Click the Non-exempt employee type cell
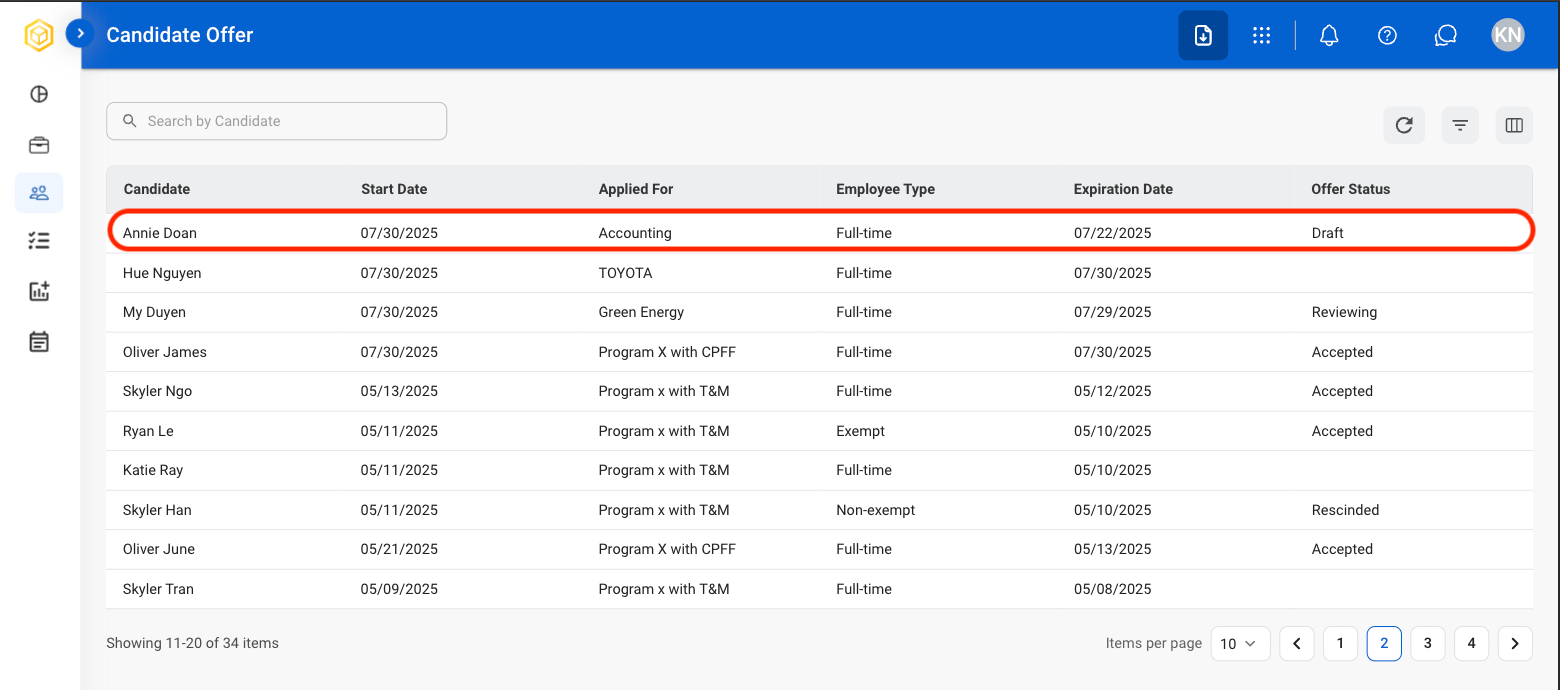 coord(876,510)
